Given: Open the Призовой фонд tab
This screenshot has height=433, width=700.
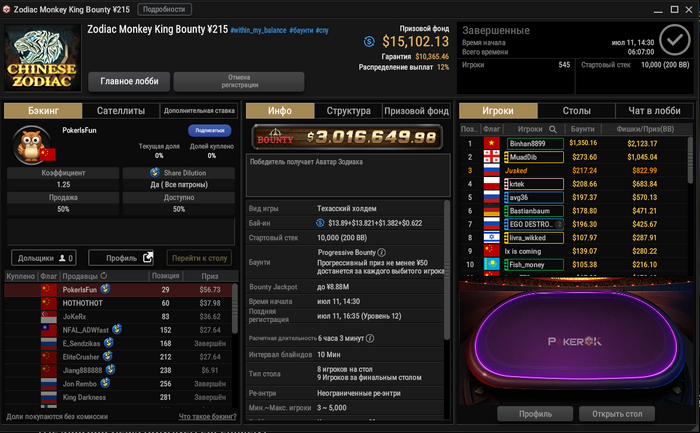Looking at the screenshot, I should coord(416,111).
